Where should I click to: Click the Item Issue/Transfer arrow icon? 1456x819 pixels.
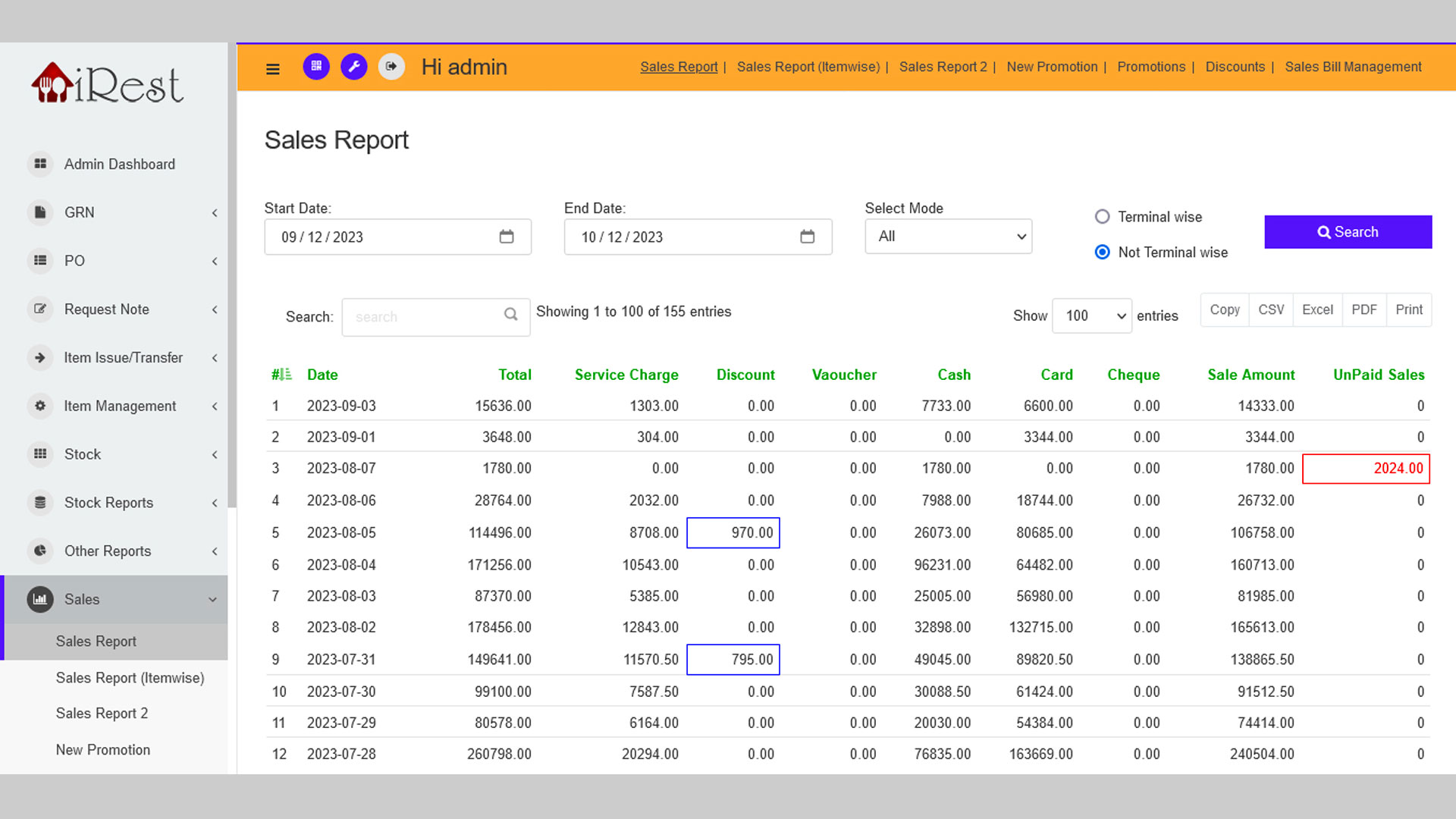pyautogui.click(x=40, y=357)
